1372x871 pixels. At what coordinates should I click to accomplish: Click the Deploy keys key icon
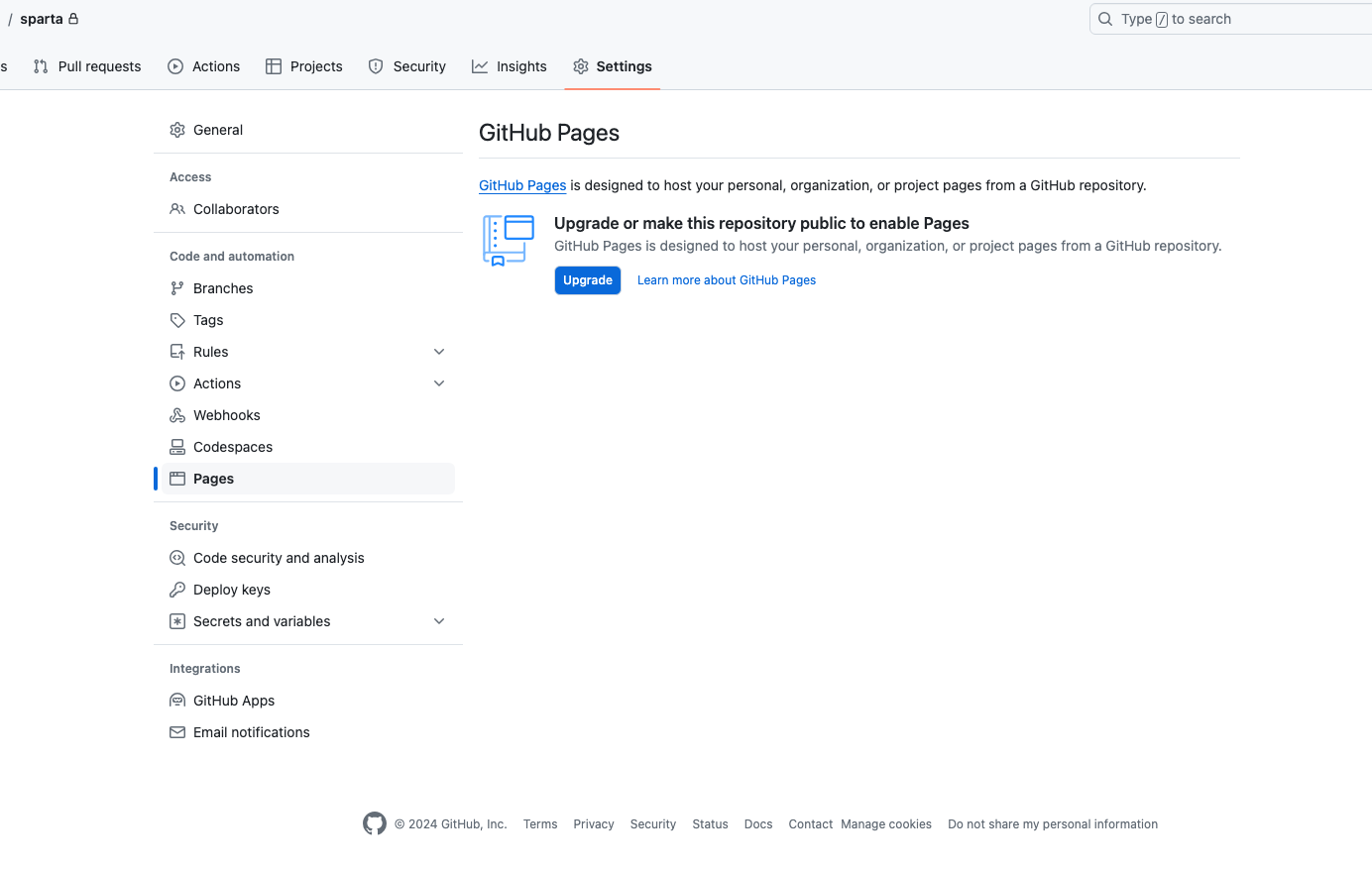coord(177,590)
